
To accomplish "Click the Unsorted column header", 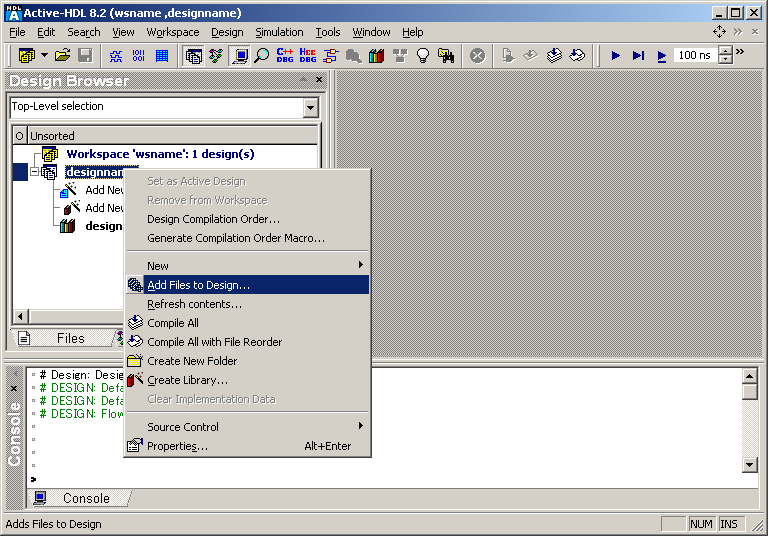I will click(x=172, y=136).
